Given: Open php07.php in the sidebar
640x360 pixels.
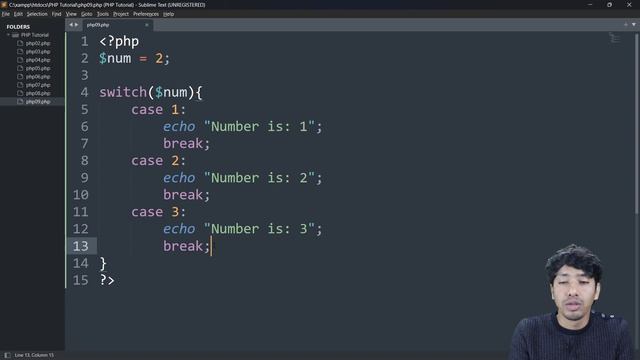Looking at the screenshot, I should (x=38, y=85).
